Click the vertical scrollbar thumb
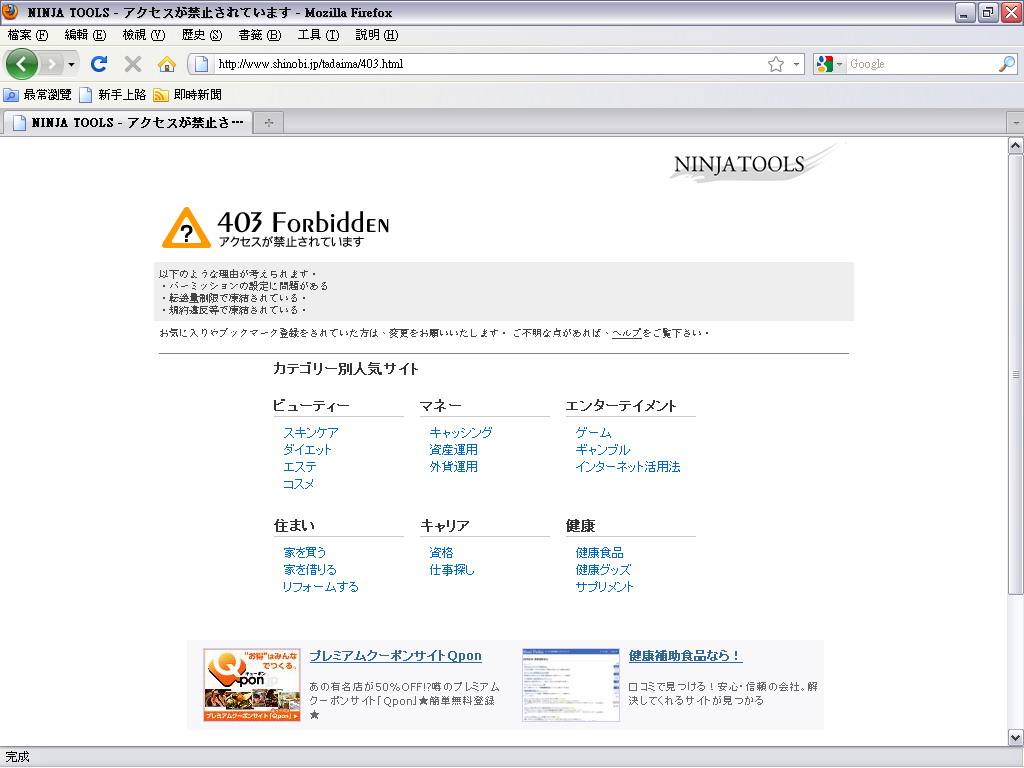Viewport: 1024px width, 768px height. point(1016,374)
